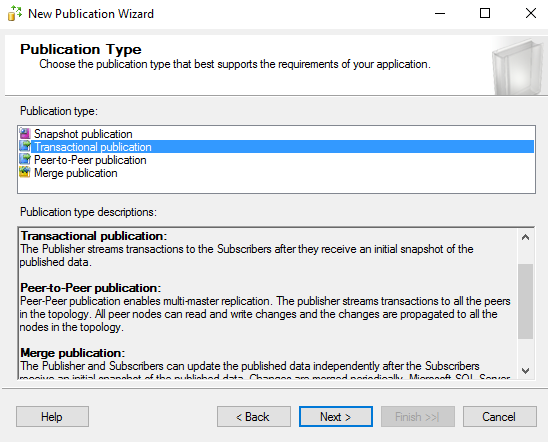The image size is (548, 442).
Task: Click the scroll up arrow in descriptions
Action: coord(525,238)
